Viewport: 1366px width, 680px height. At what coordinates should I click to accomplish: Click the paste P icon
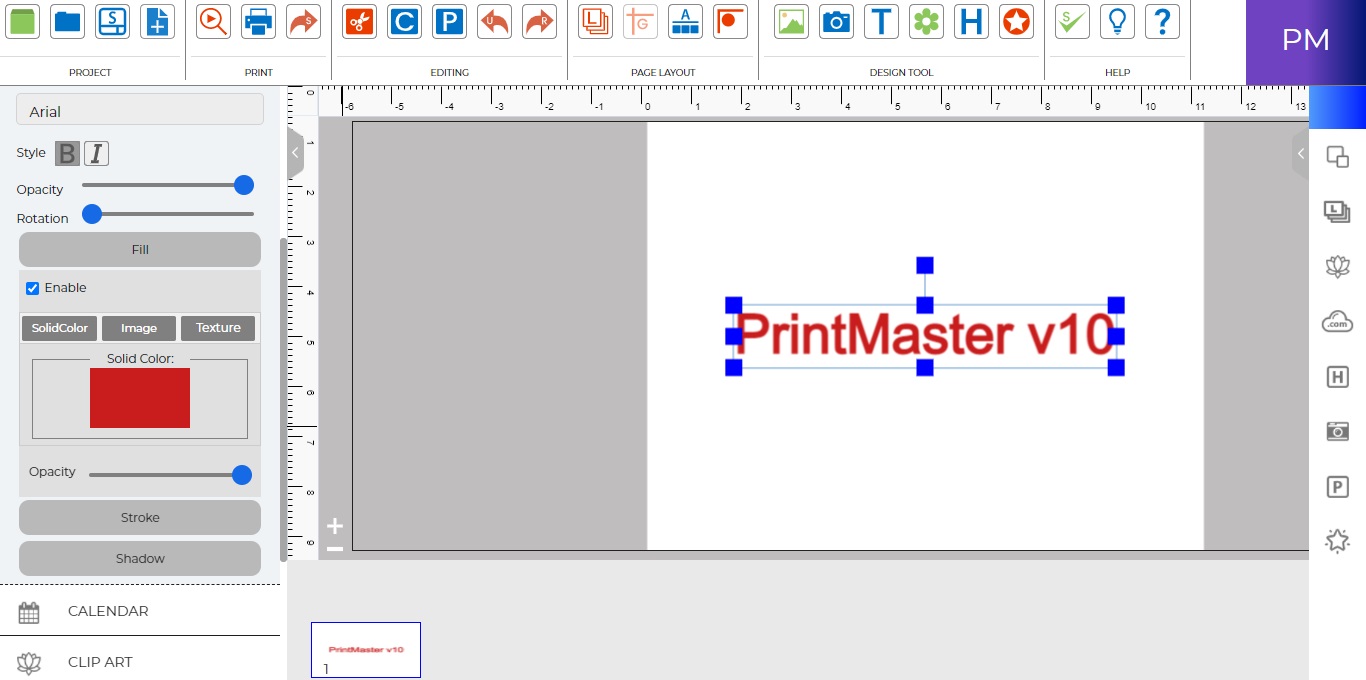[449, 21]
